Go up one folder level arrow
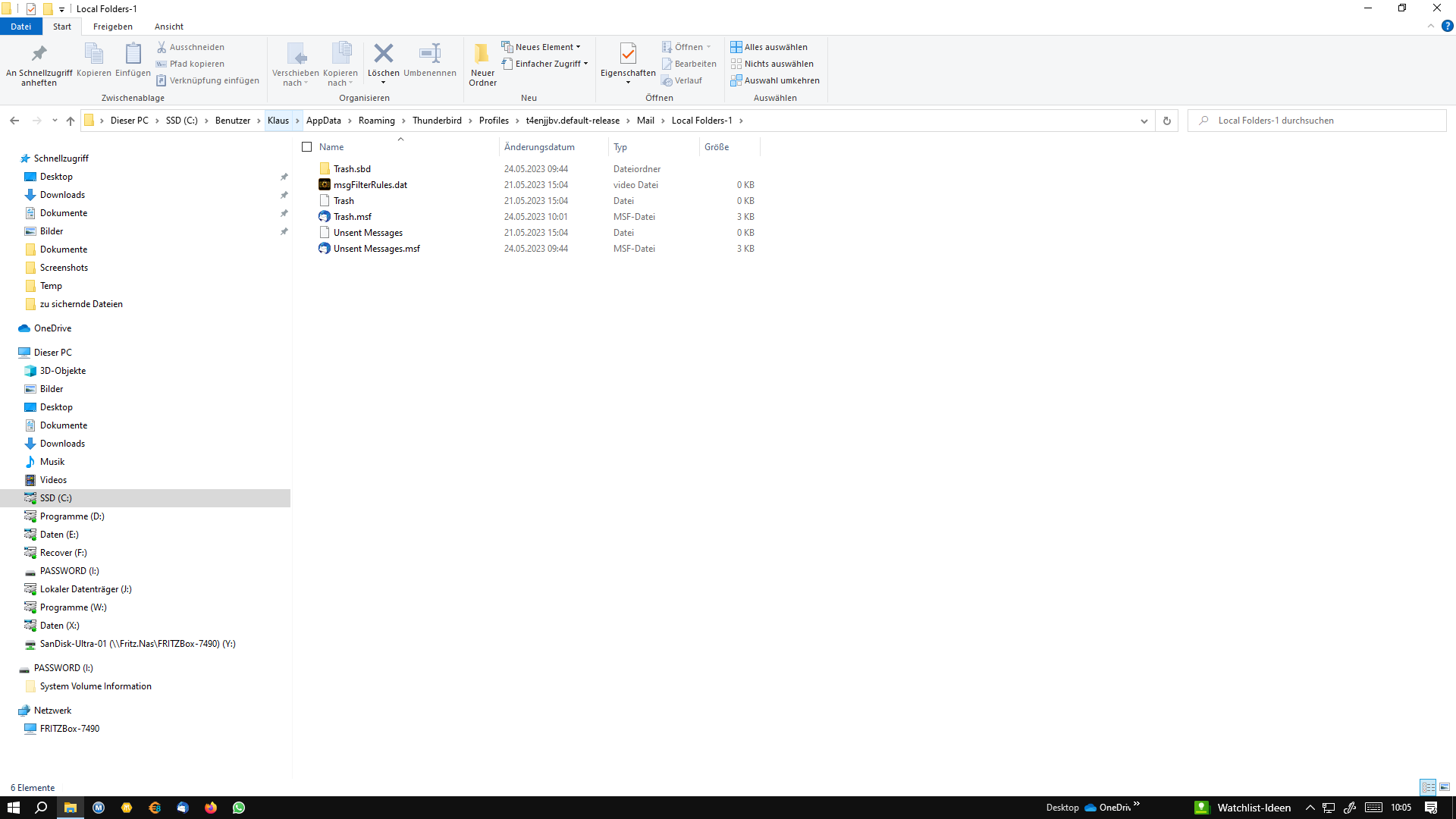1456x819 pixels. 71,121
